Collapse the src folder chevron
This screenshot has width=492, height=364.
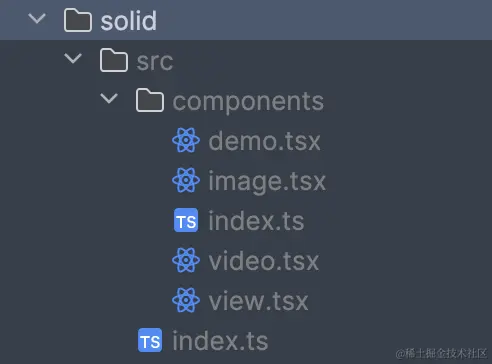point(73,59)
